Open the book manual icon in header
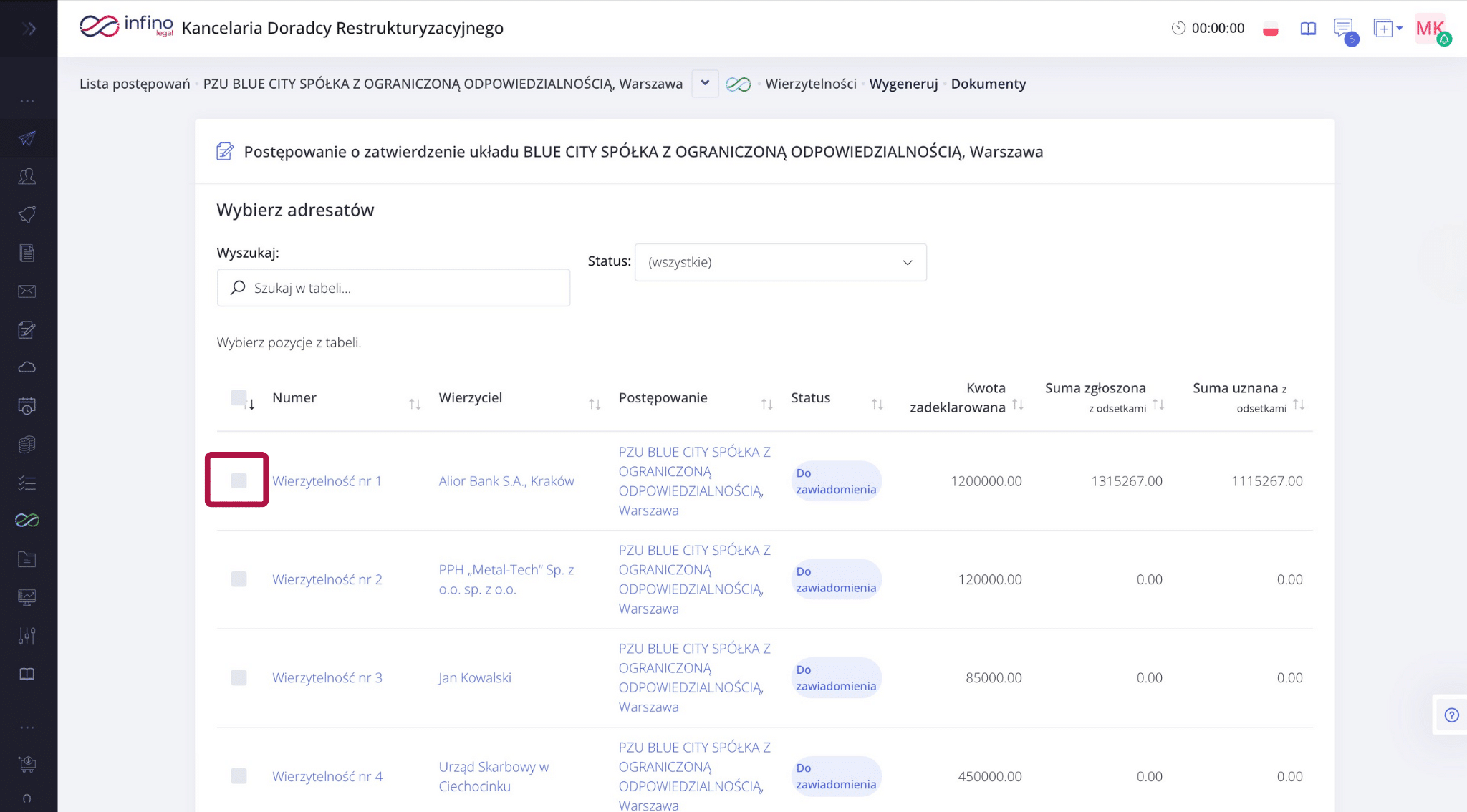The image size is (1467, 812). click(1308, 29)
